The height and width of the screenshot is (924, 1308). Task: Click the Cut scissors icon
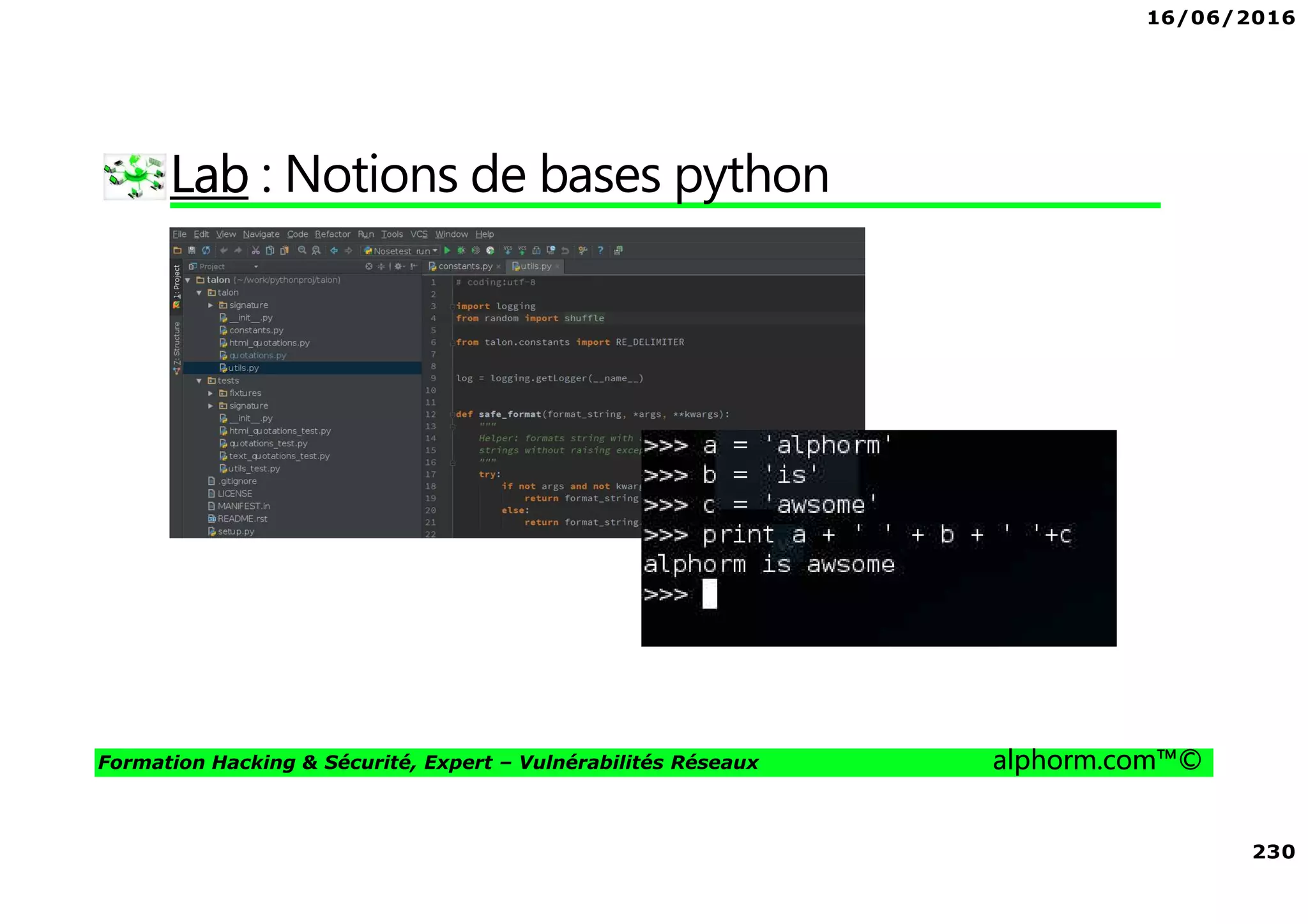click(x=255, y=250)
